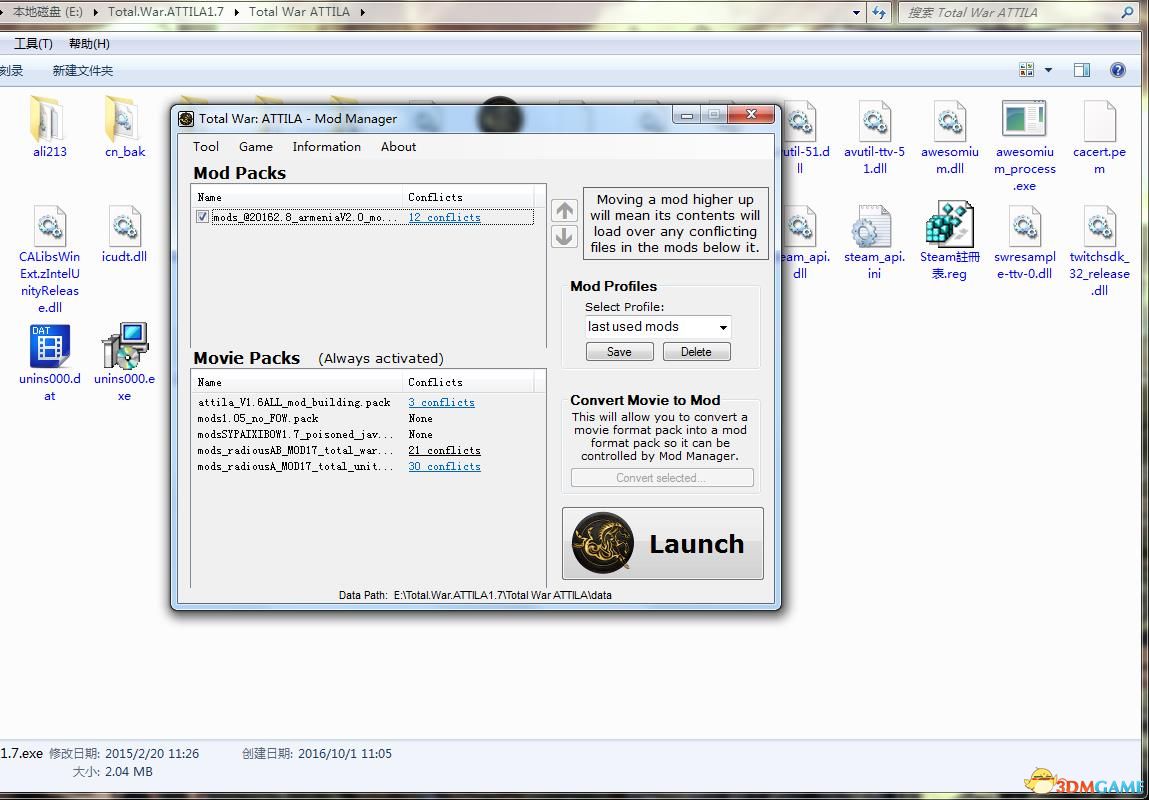
Task: Open Explorer's 工具(T) menu
Action: click(x=33, y=44)
